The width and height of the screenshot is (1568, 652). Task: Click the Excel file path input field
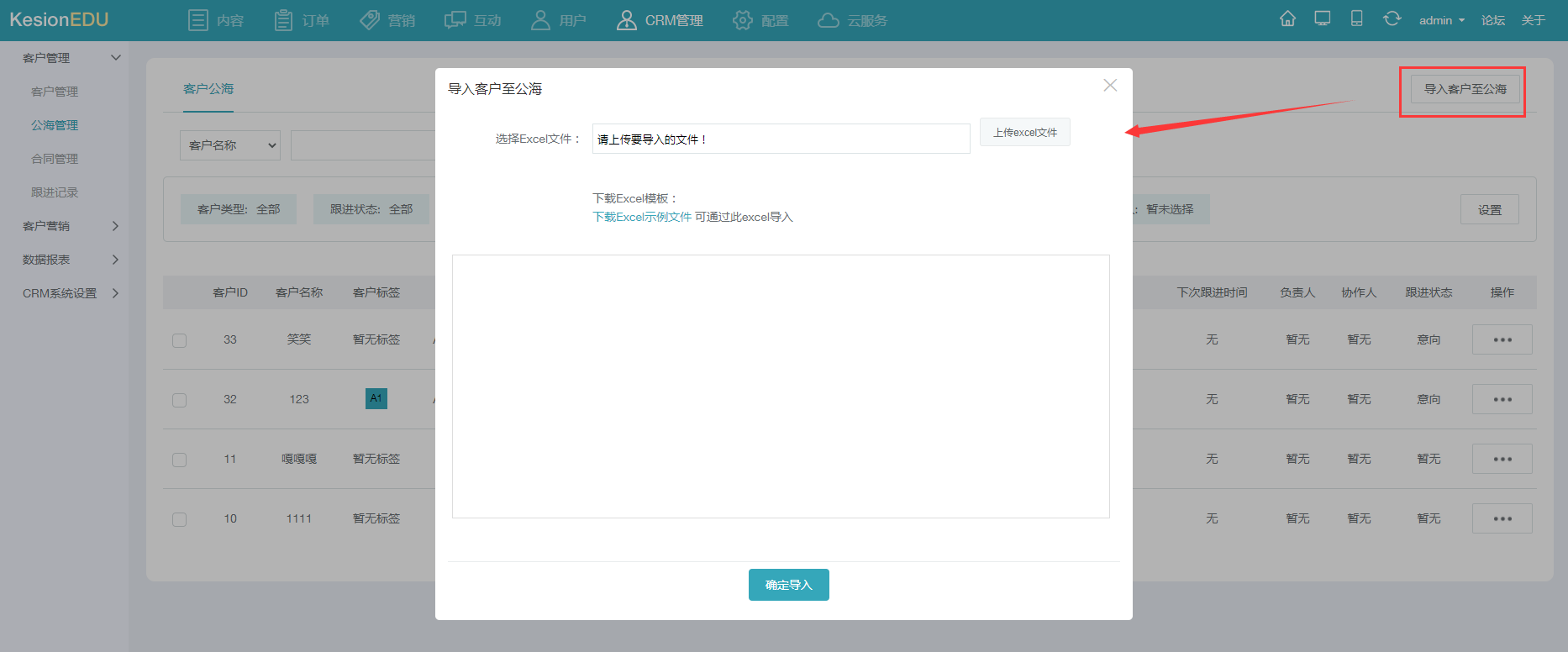click(781, 139)
